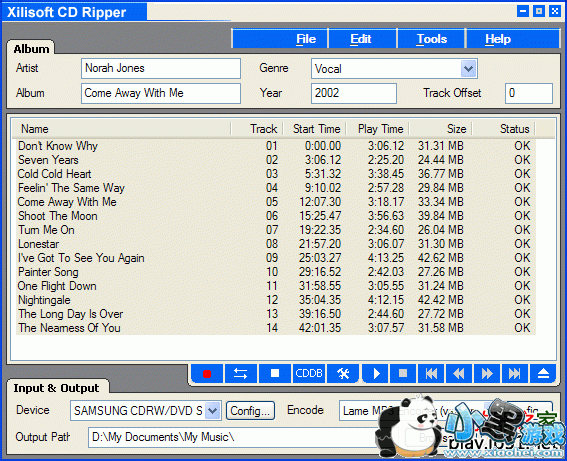This screenshot has height=461, width=567.
Task: Fast forward the current track
Action: click(x=487, y=373)
